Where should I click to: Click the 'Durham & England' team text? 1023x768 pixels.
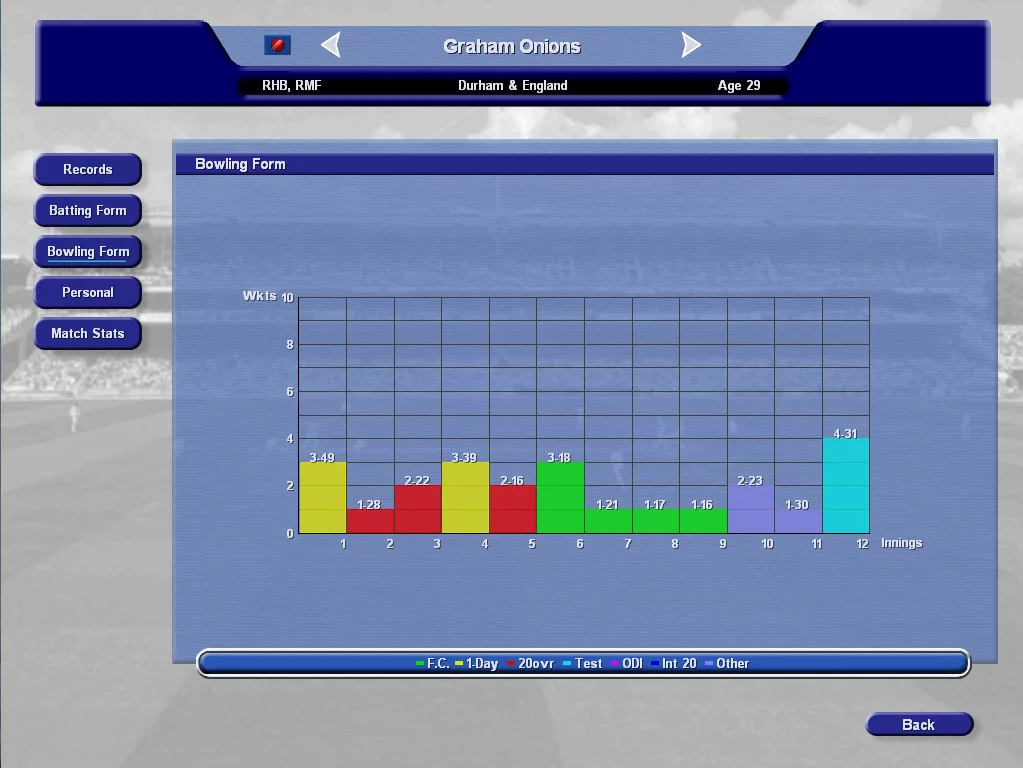tap(513, 85)
